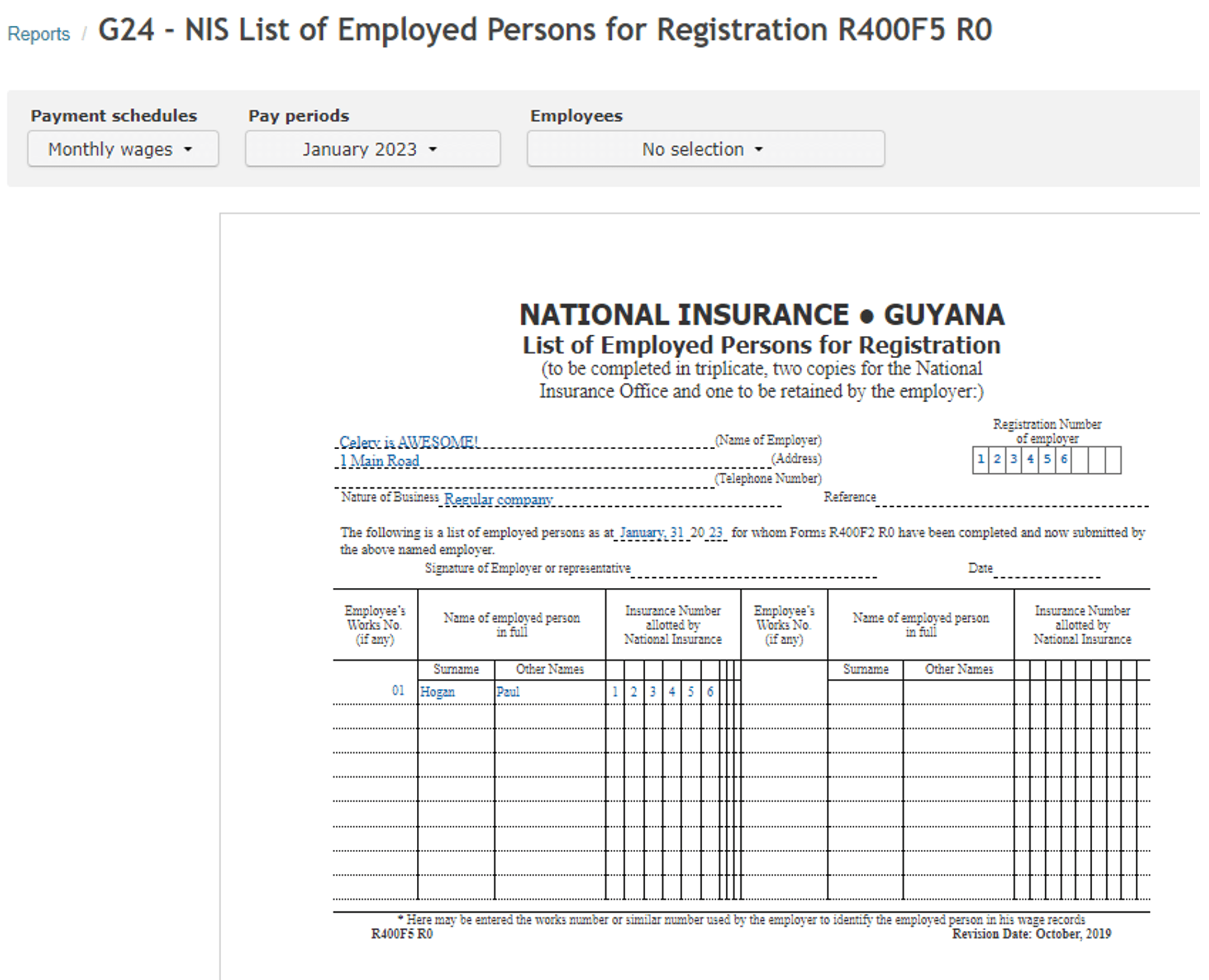Click the Reference field label
Viewport: 1209px width, 980px height.
click(x=849, y=497)
